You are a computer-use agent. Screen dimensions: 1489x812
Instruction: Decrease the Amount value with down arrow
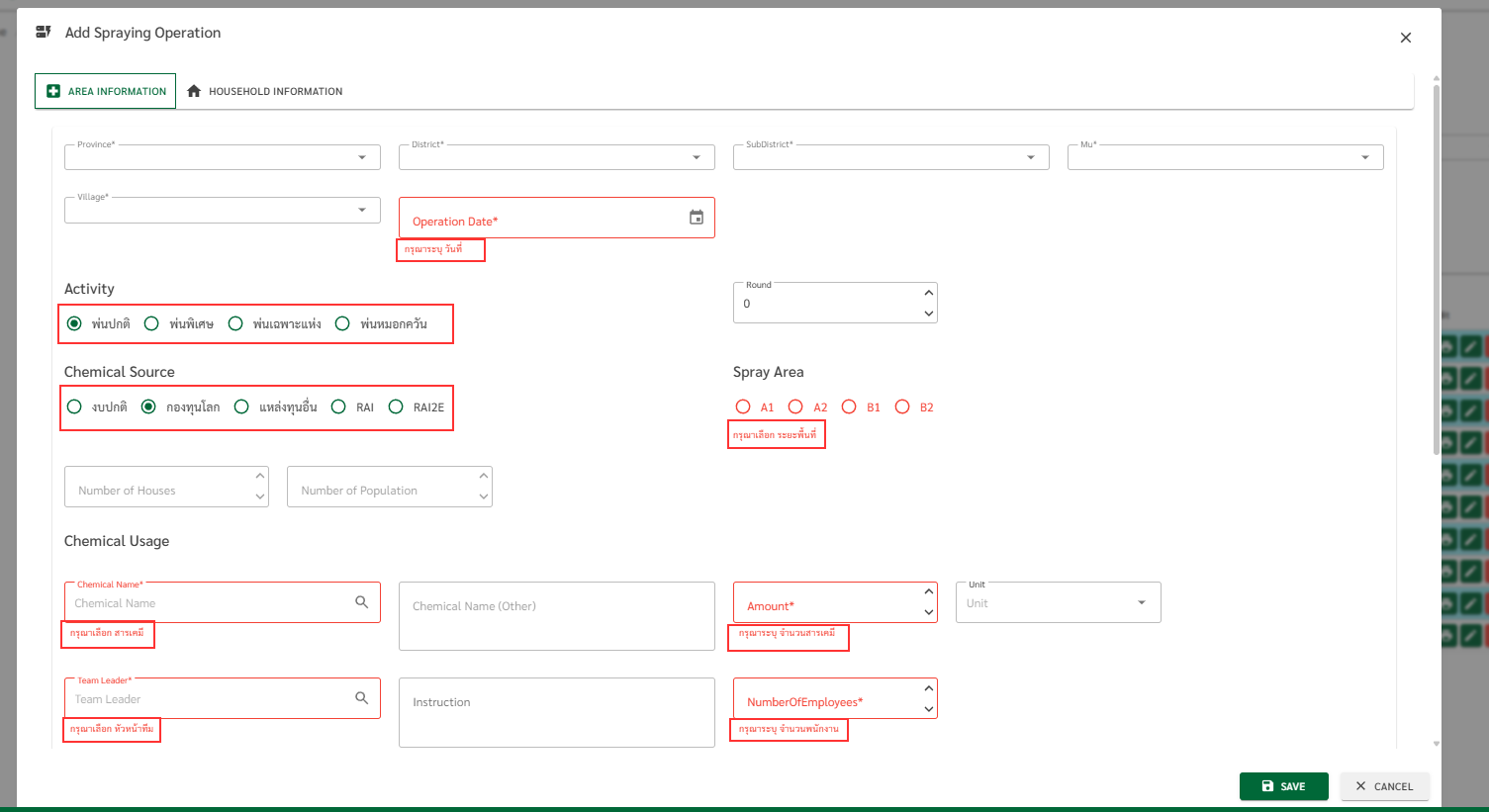point(928,613)
